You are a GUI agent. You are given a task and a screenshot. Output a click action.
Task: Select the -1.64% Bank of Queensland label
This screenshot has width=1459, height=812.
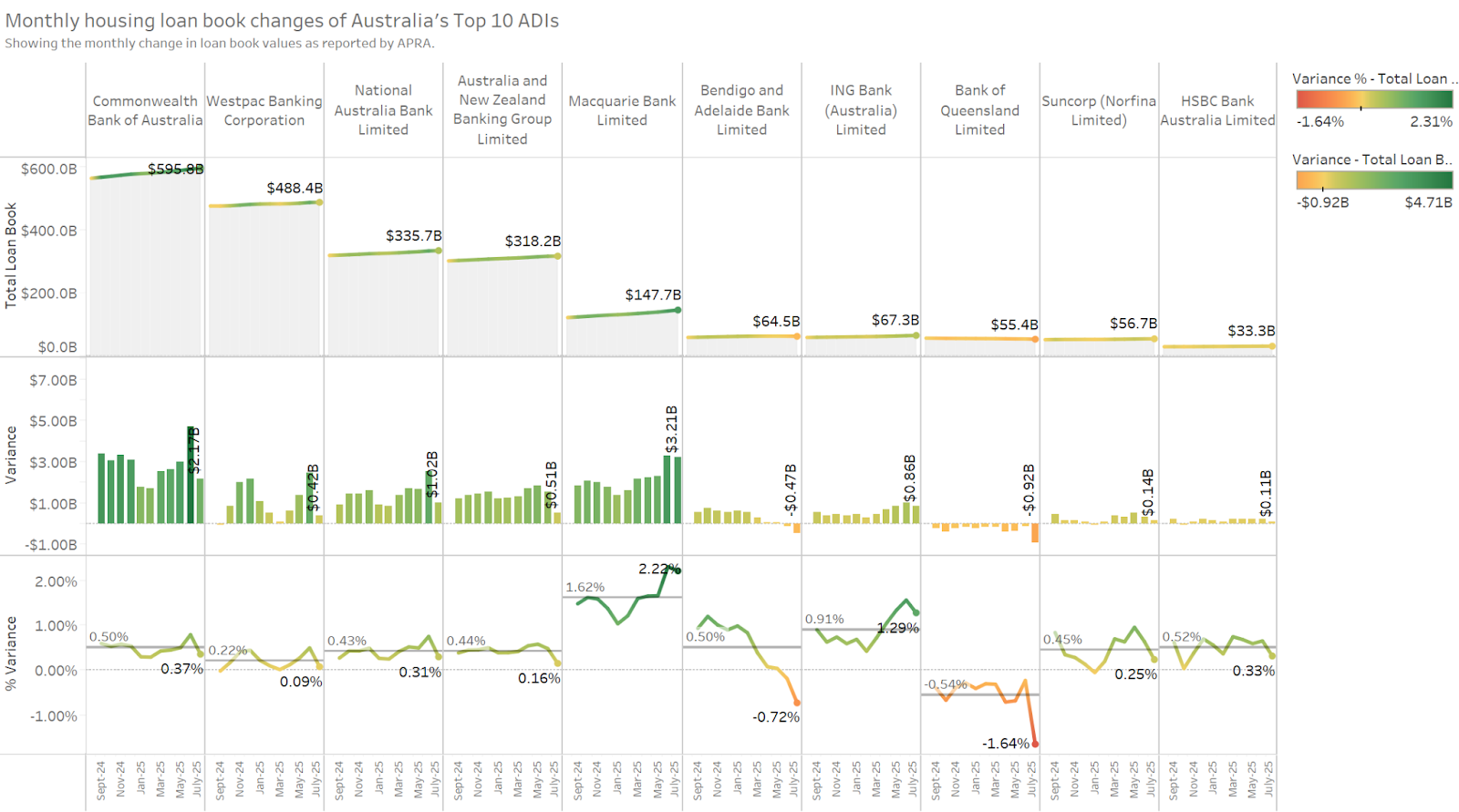pos(1006,744)
